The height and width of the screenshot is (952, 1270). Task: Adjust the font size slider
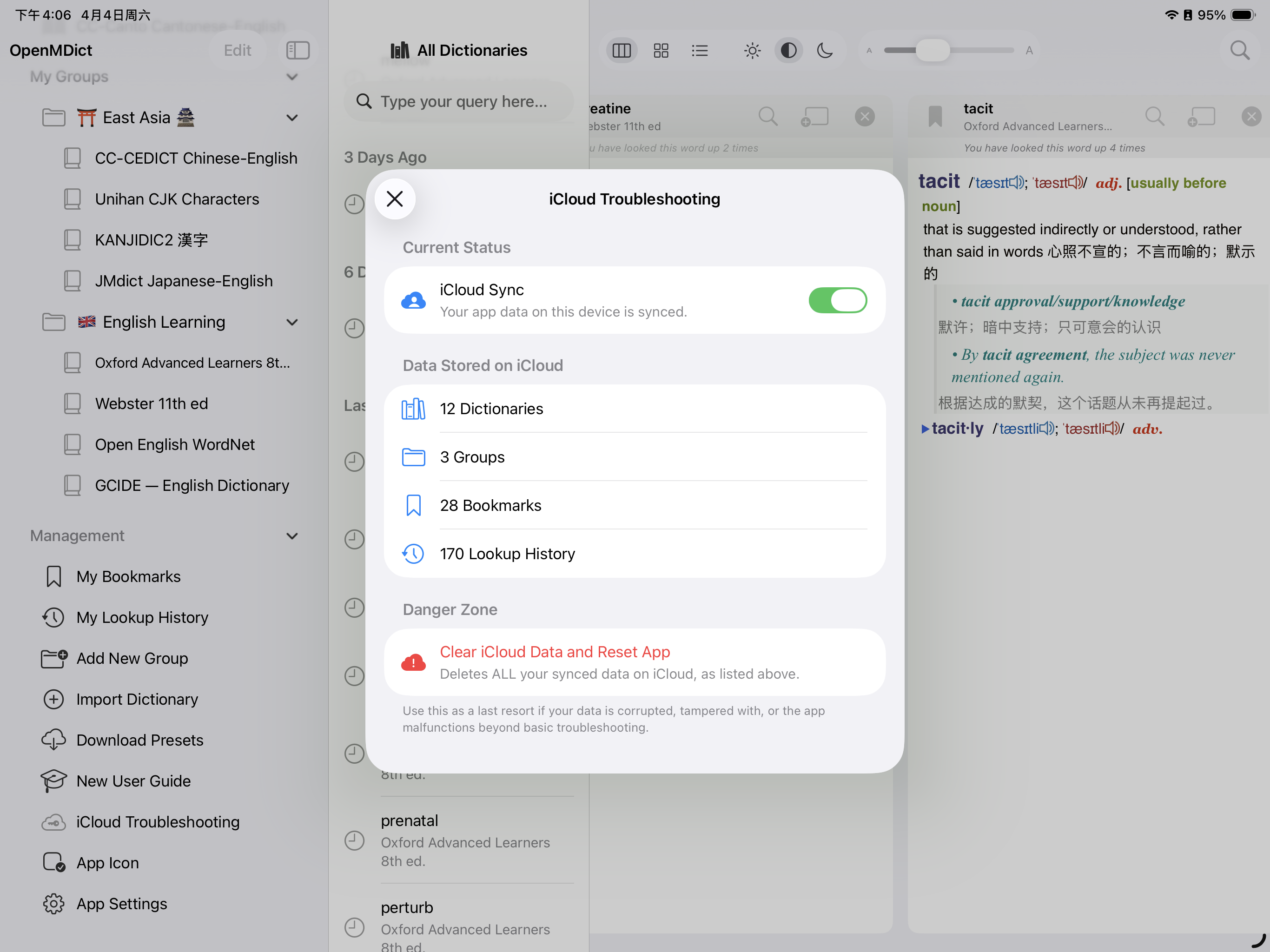(x=933, y=51)
